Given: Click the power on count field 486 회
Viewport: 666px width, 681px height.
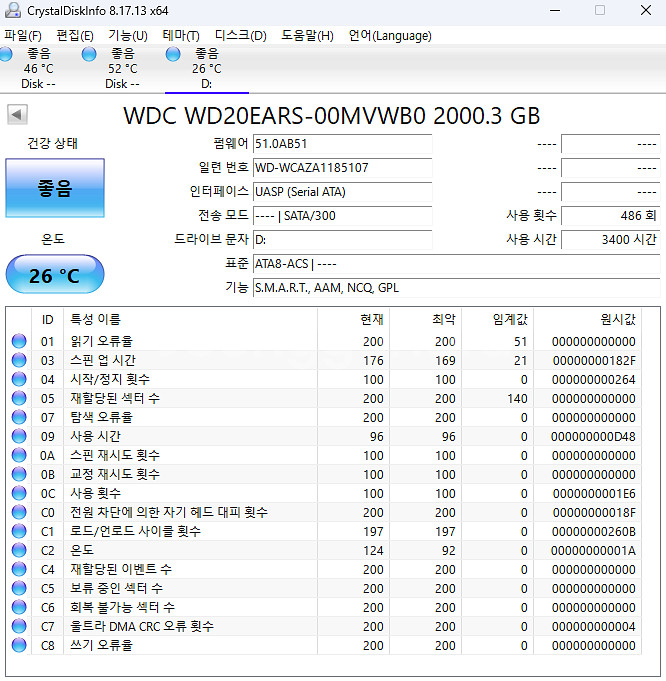Looking at the screenshot, I should pyautogui.click(x=610, y=215).
